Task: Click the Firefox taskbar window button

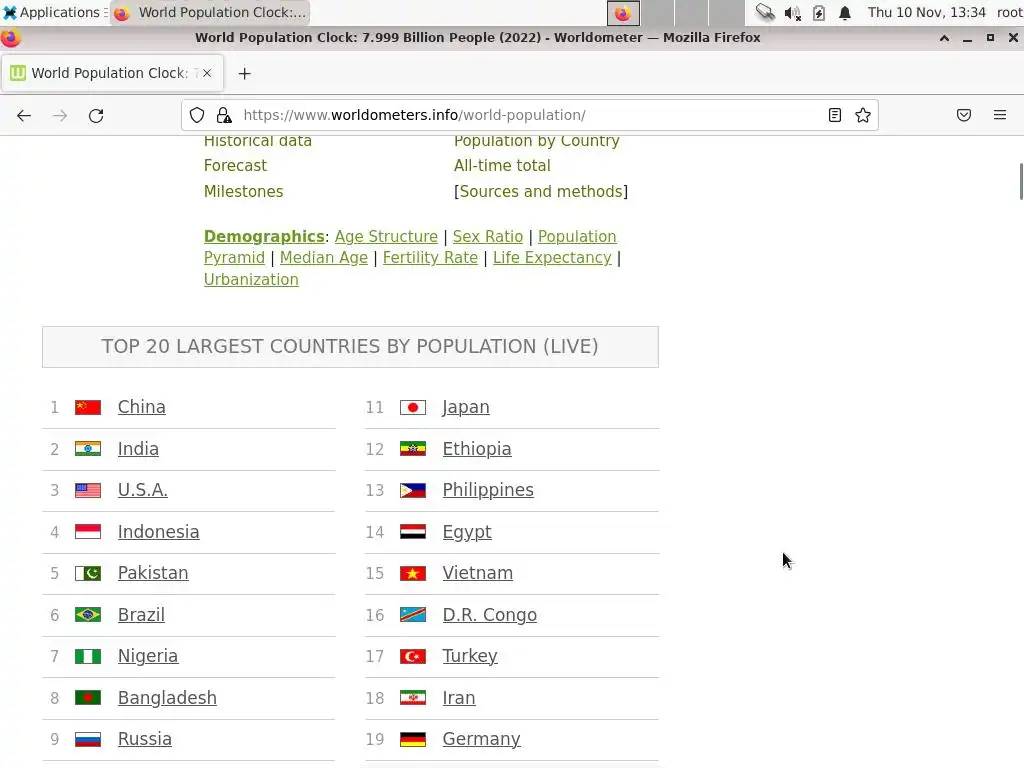Action: click(x=209, y=12)
